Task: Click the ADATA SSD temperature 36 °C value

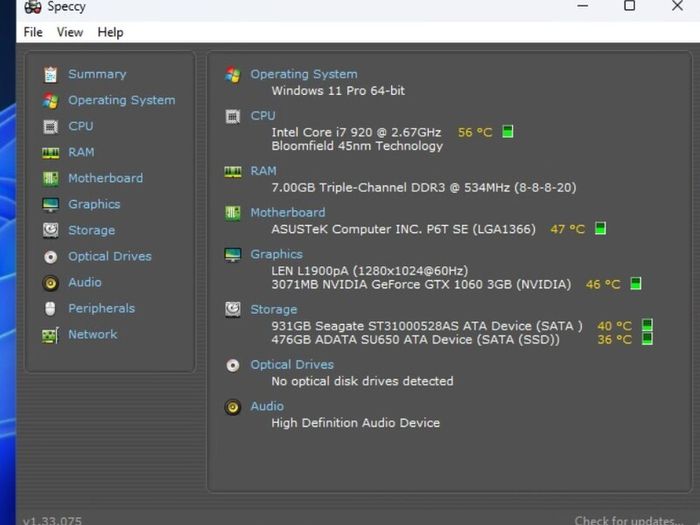Action: tap(615, 340)
